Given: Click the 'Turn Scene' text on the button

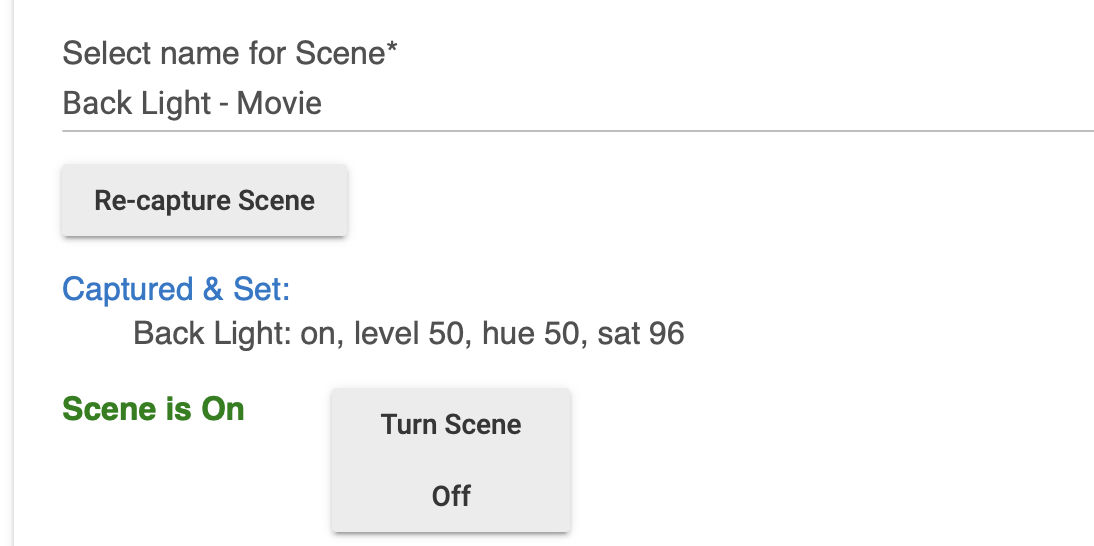Looking at the screenshot, I should point(451,425).
